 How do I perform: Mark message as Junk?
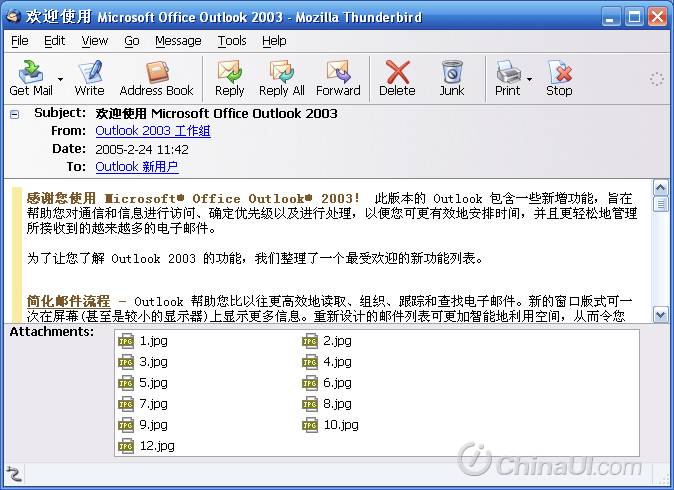(452, 73)
